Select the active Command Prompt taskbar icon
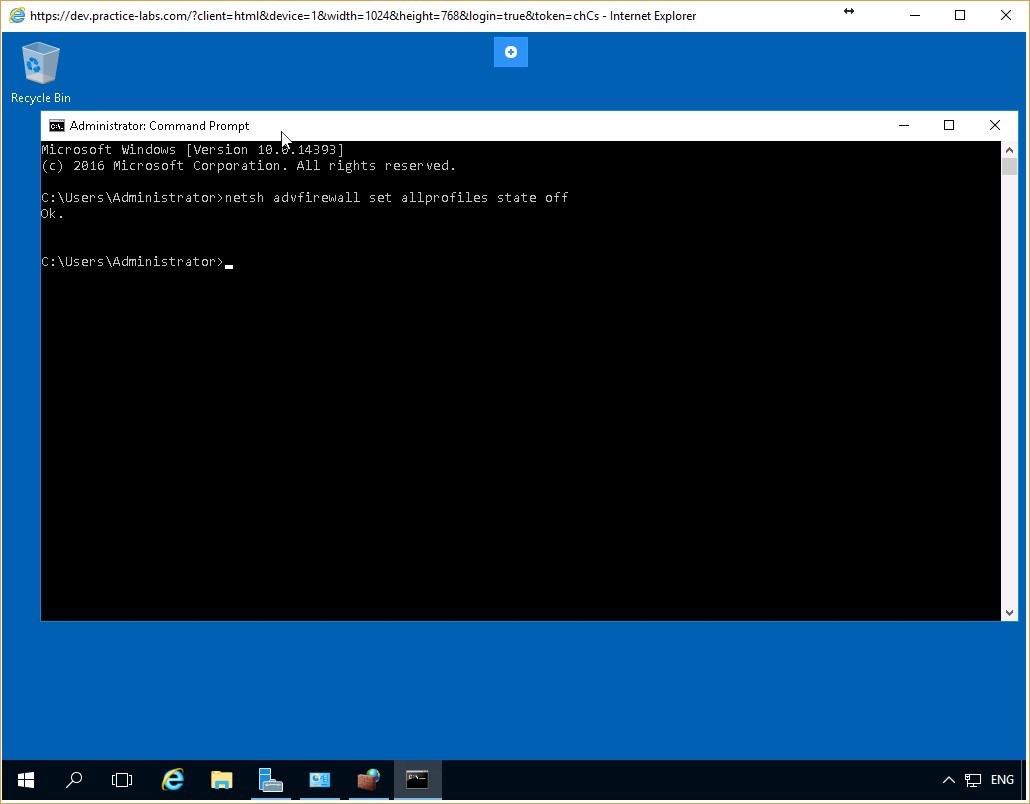1030x804 pixels. [x=417, y=780]
